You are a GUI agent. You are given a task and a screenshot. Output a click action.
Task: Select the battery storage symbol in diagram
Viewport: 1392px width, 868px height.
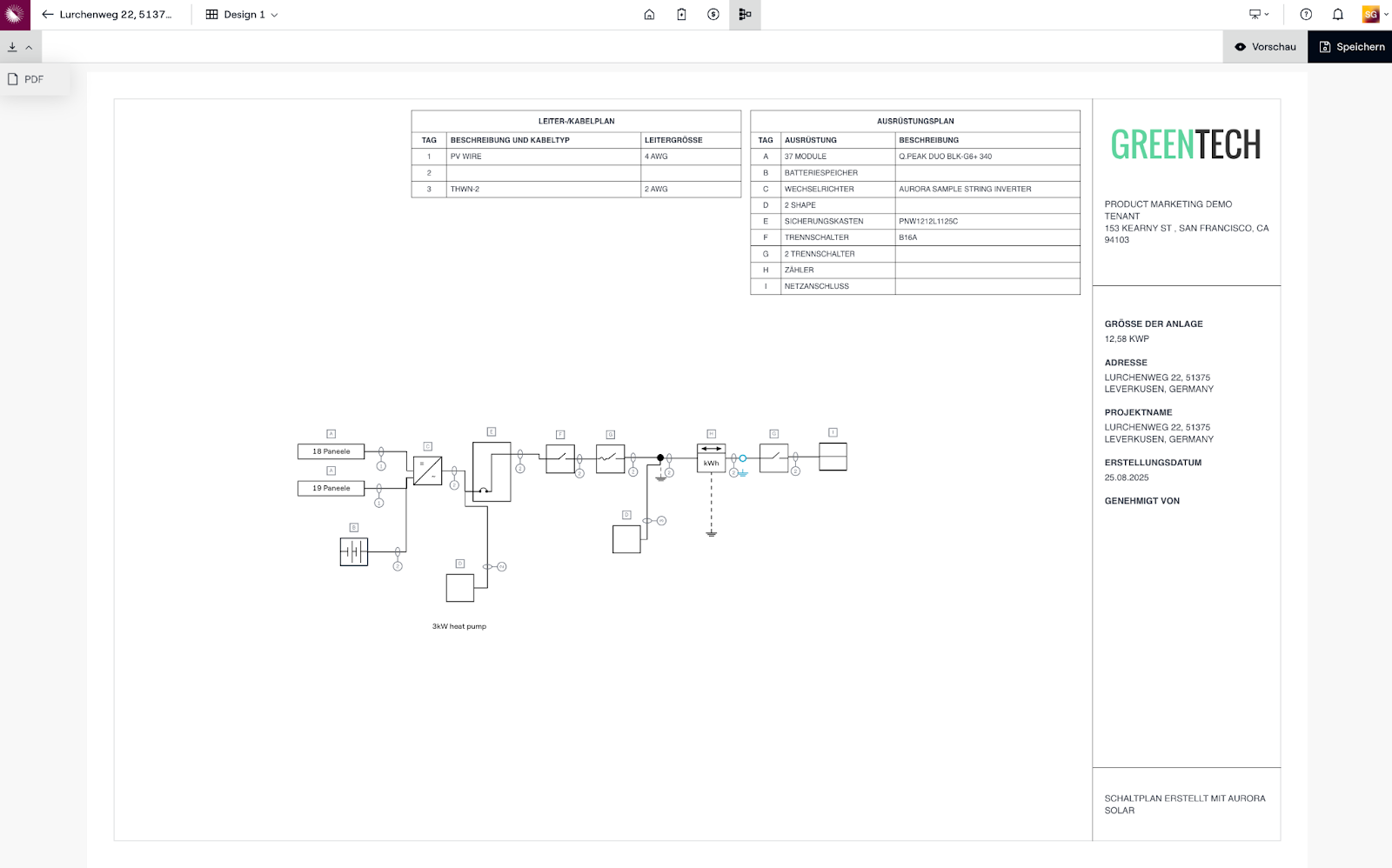pos(354,551)
